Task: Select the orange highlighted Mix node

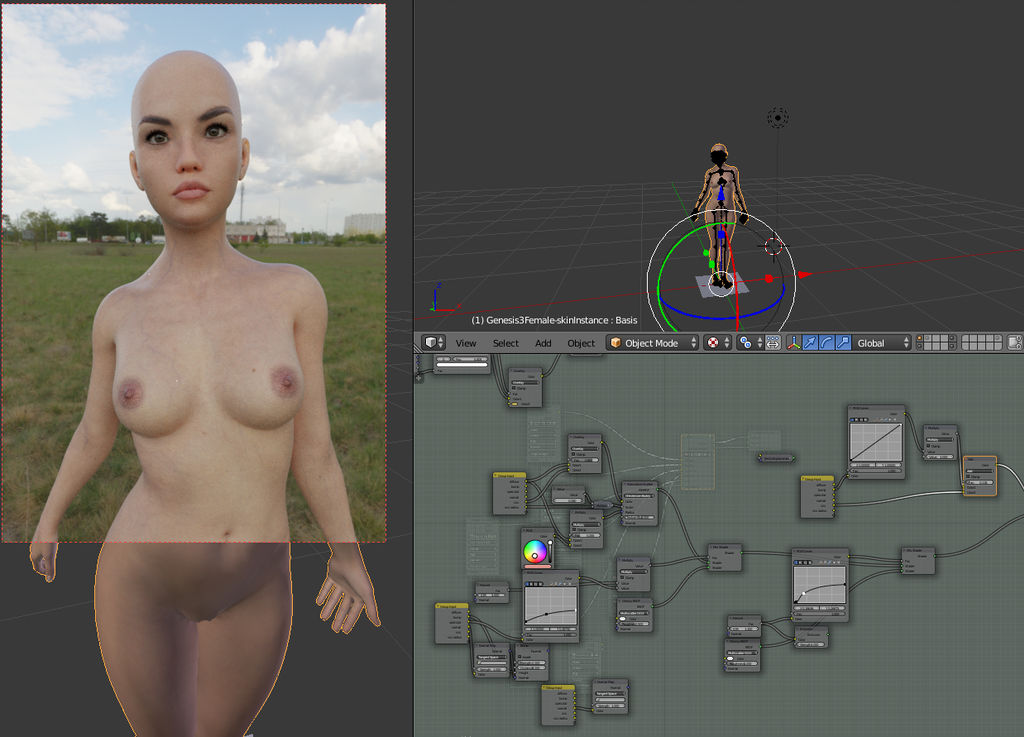Action: click(x=979, y=461)
